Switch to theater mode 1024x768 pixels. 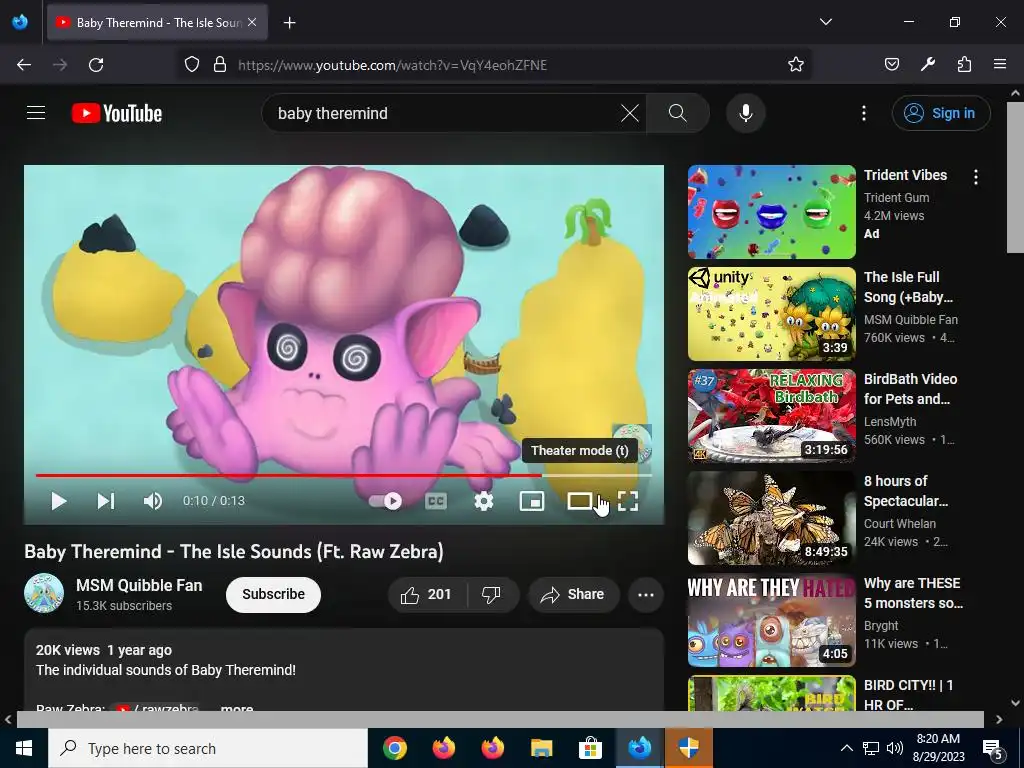coord(580,501)
